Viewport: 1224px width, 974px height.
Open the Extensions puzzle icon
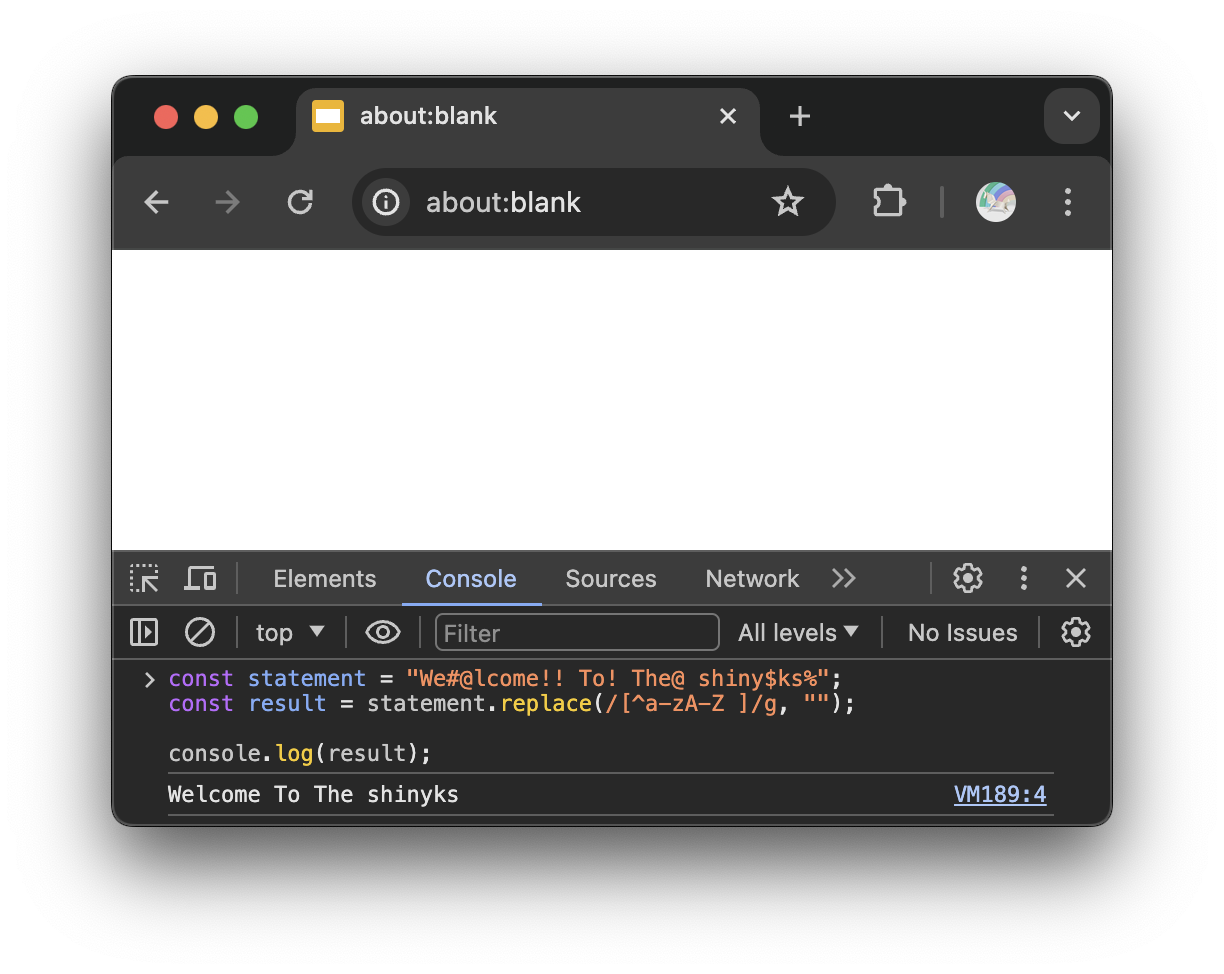tap(888, 203)
